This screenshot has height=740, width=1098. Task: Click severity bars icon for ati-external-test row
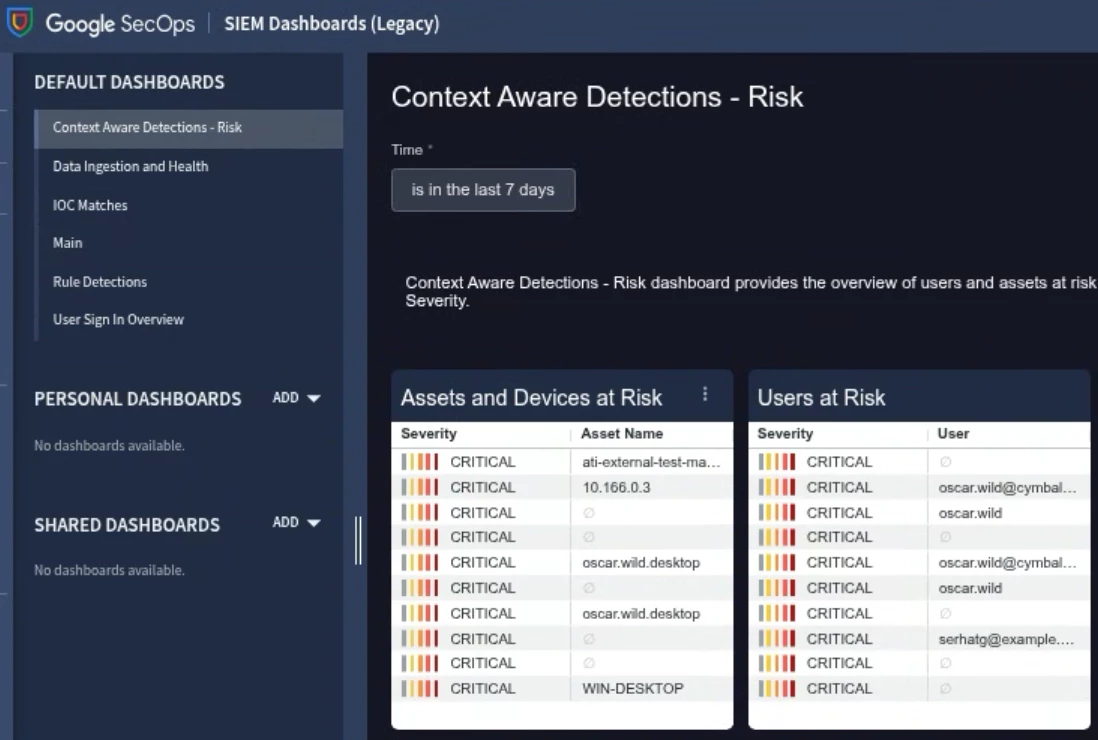tap(420, 462)
